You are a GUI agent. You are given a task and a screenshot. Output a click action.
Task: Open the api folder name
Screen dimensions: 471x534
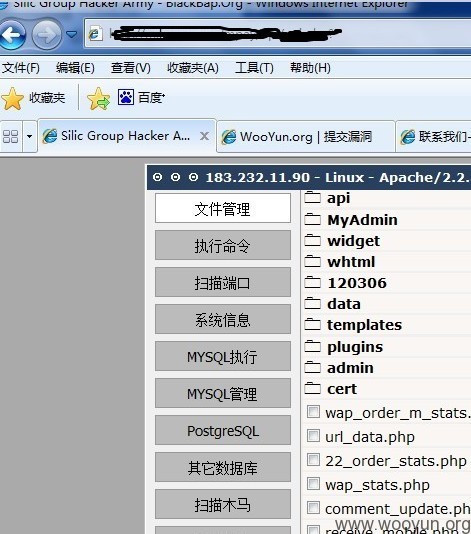(x=339, y=198)
